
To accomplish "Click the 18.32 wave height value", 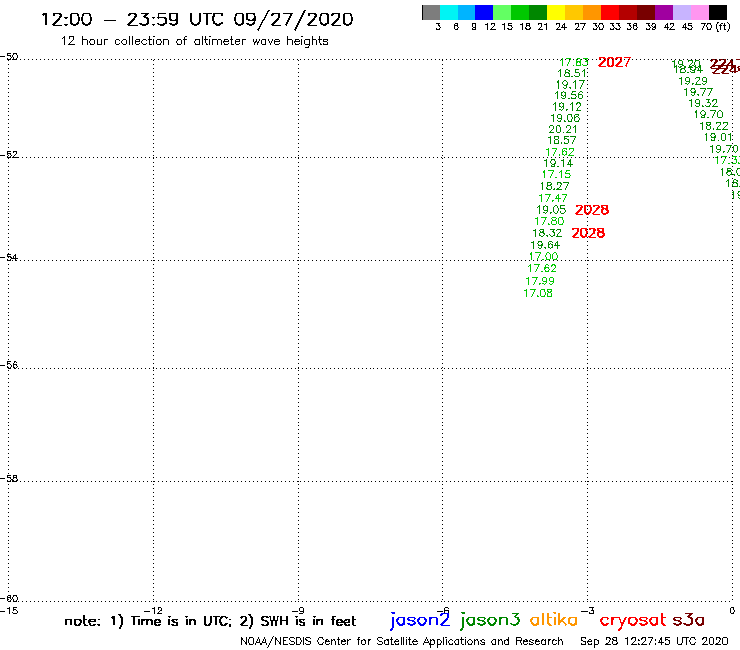I will [x=547, y=233].
